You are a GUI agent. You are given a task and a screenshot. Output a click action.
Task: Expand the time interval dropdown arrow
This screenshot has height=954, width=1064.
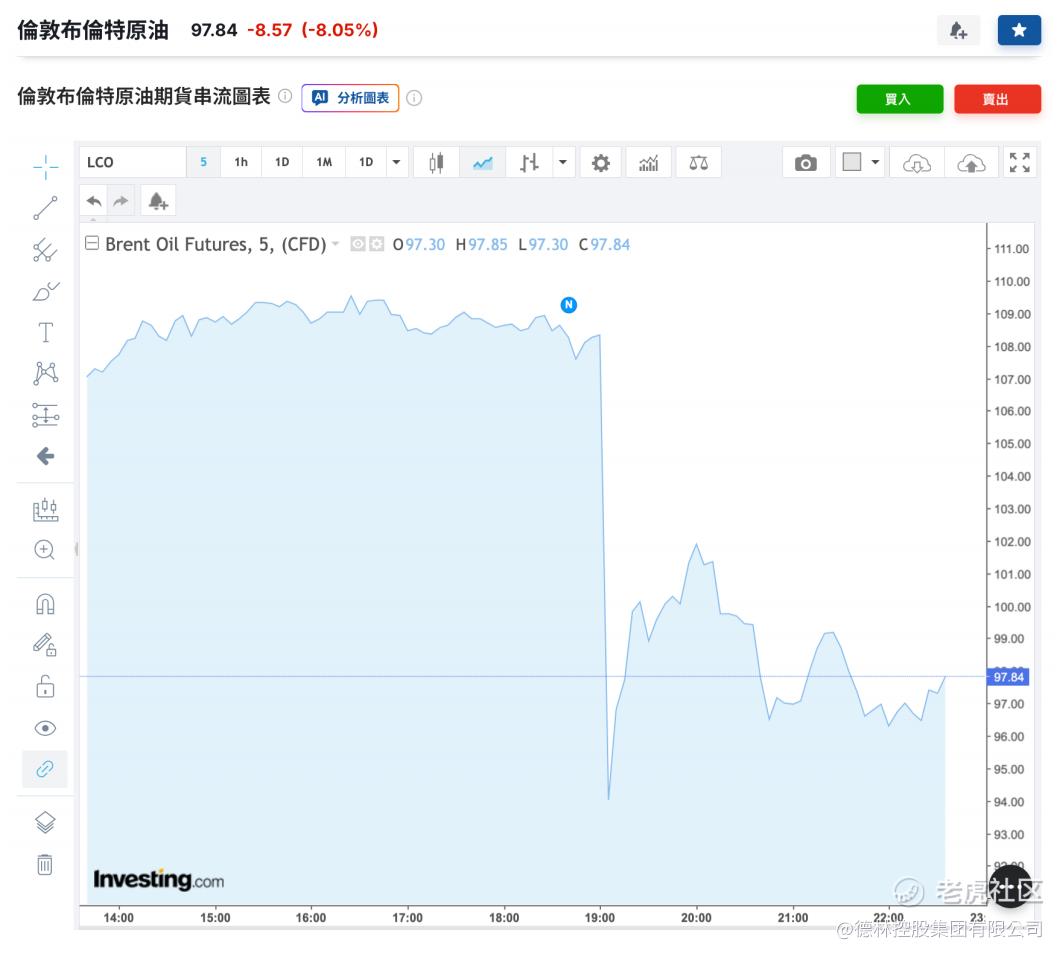(x=396, y=163)
